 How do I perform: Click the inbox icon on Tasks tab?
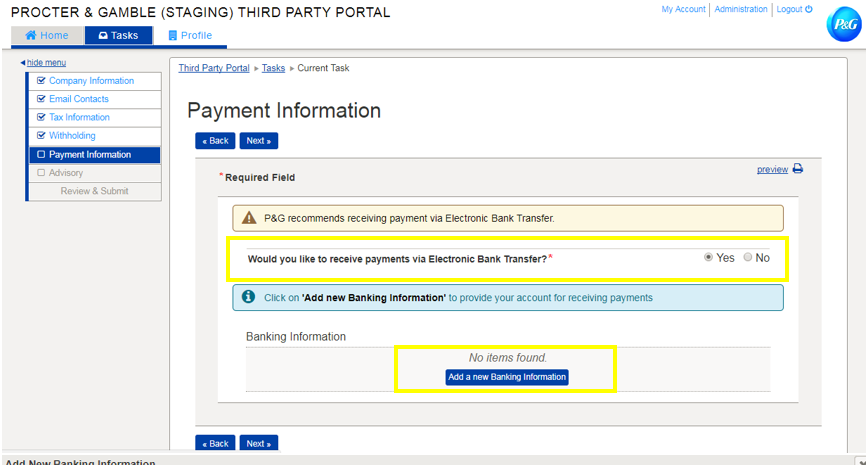click(103, 35)
